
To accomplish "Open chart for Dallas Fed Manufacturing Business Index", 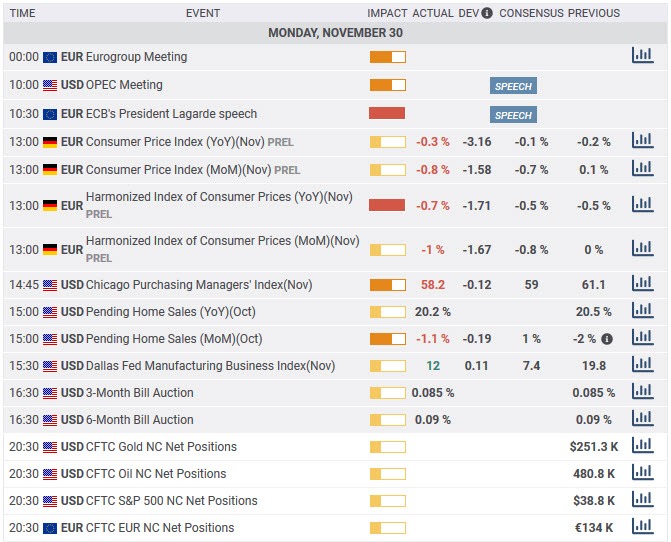I will [x=642, y=364].
